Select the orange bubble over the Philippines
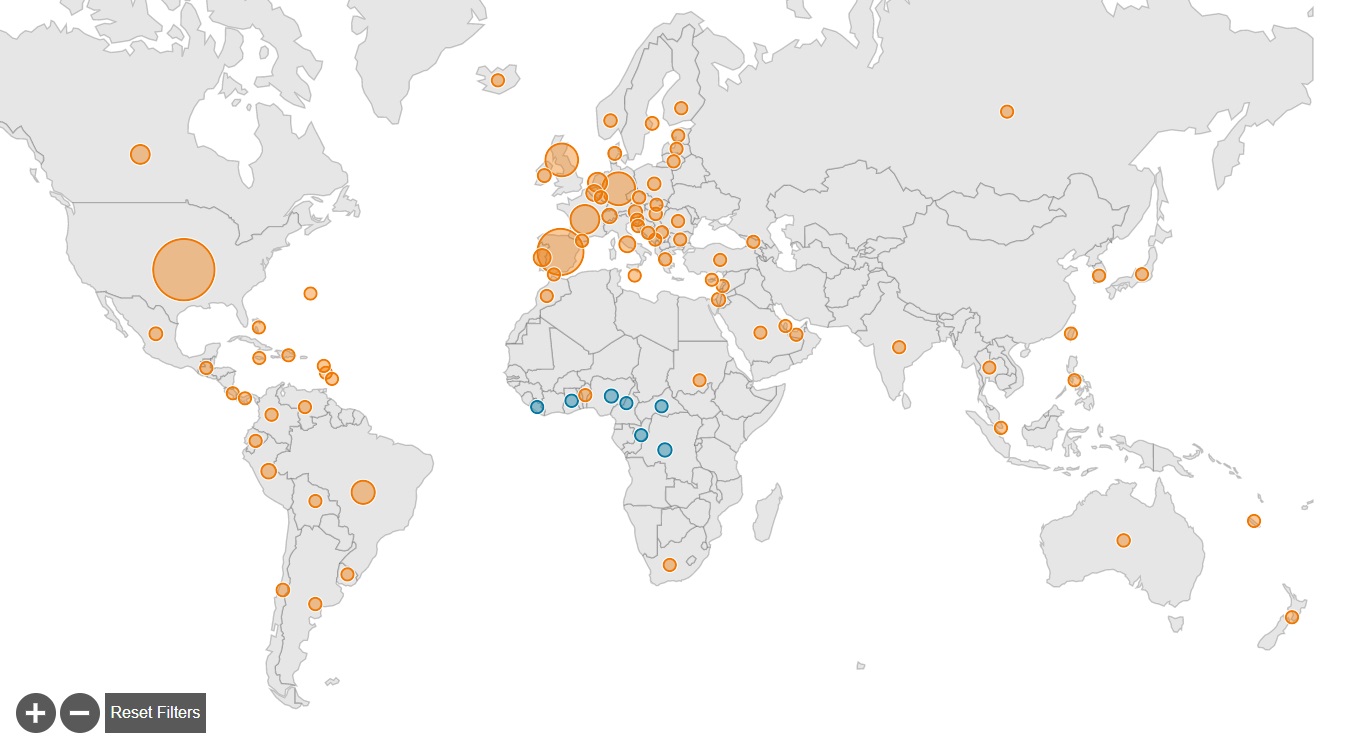The image size is (1352, 755). (1074, 380)
